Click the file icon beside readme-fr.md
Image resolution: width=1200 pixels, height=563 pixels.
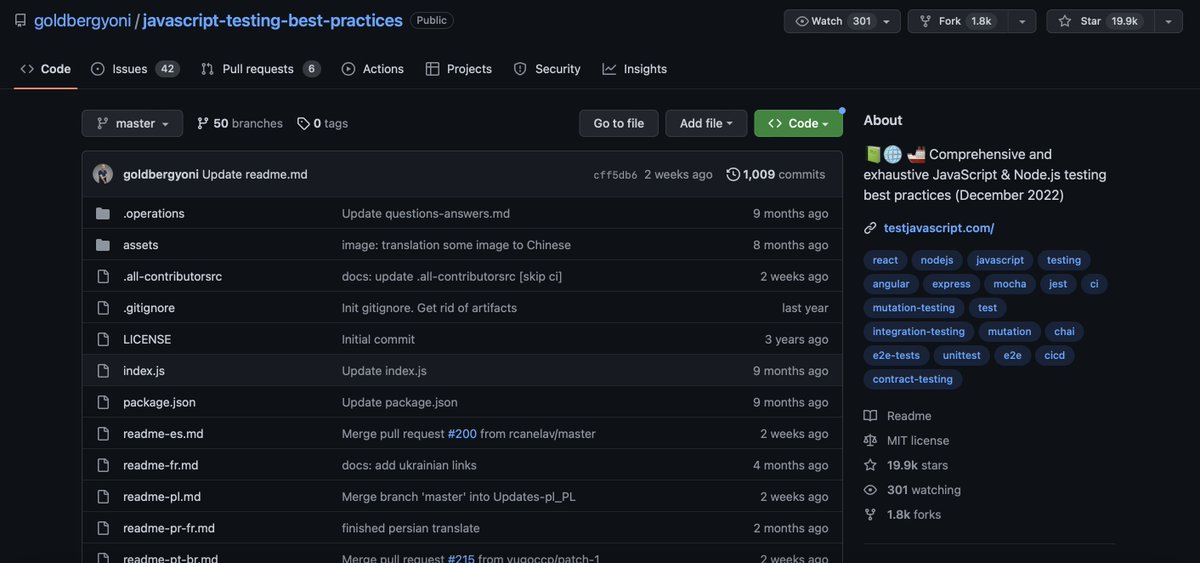click(103, 465)
